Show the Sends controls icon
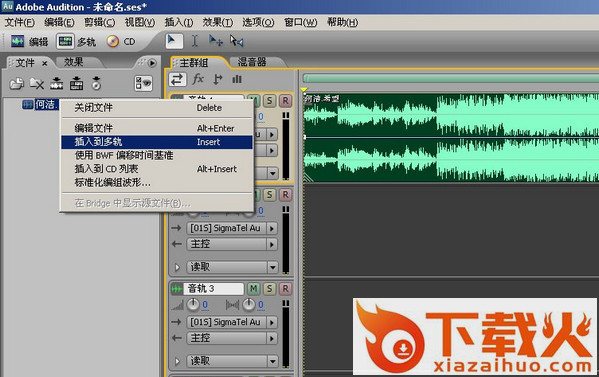 (218, 79)
